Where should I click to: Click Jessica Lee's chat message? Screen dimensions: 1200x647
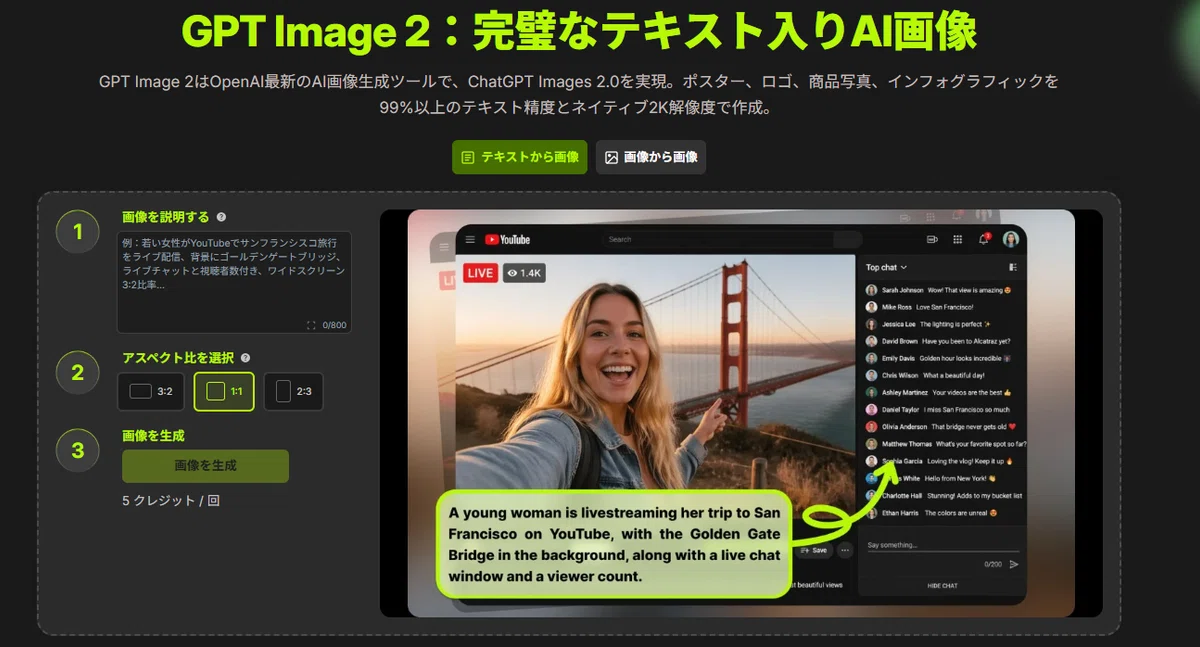[x=928, y=324]
